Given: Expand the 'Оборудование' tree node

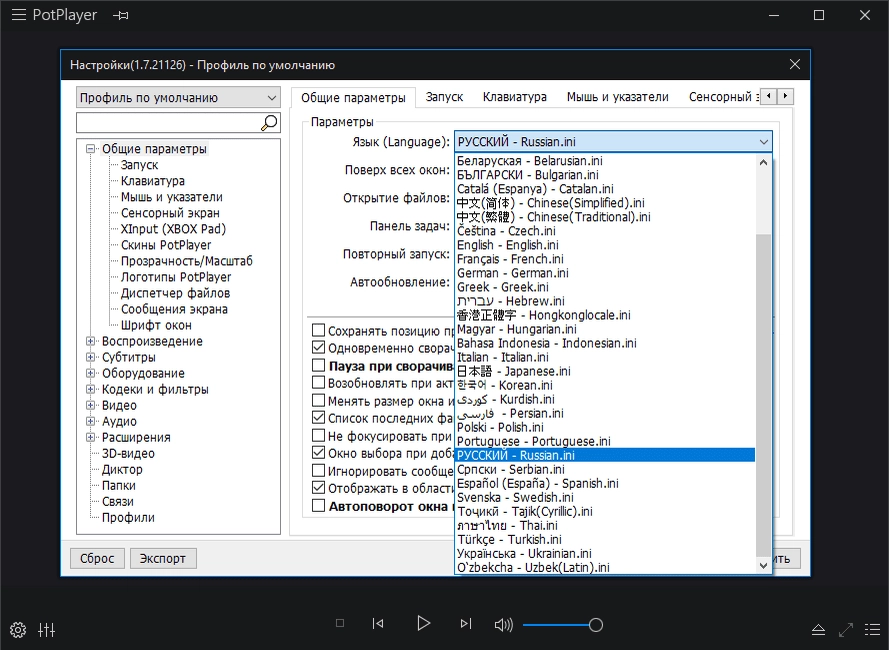Looking at the screenshot, I should pyautogui.click(x=90, y=373).
